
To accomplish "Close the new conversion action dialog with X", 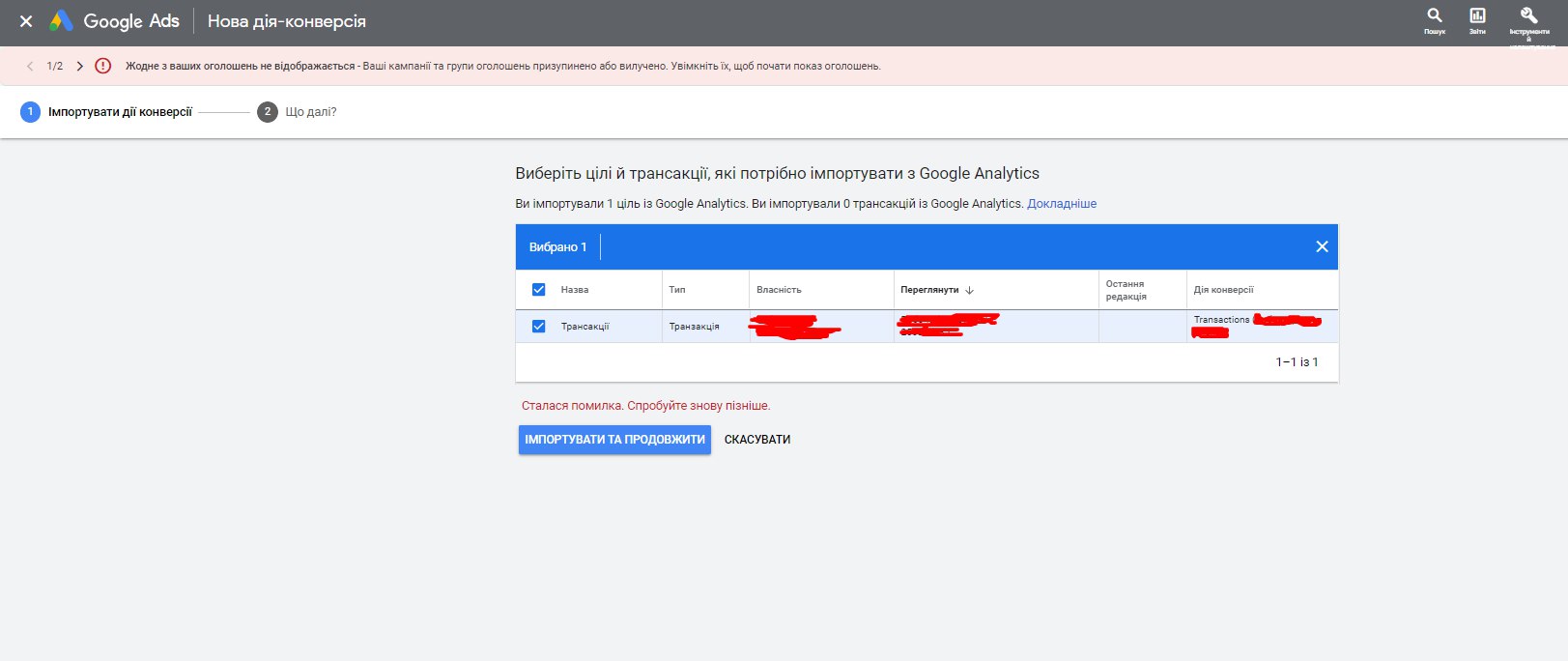I will (x=26, y=21).
